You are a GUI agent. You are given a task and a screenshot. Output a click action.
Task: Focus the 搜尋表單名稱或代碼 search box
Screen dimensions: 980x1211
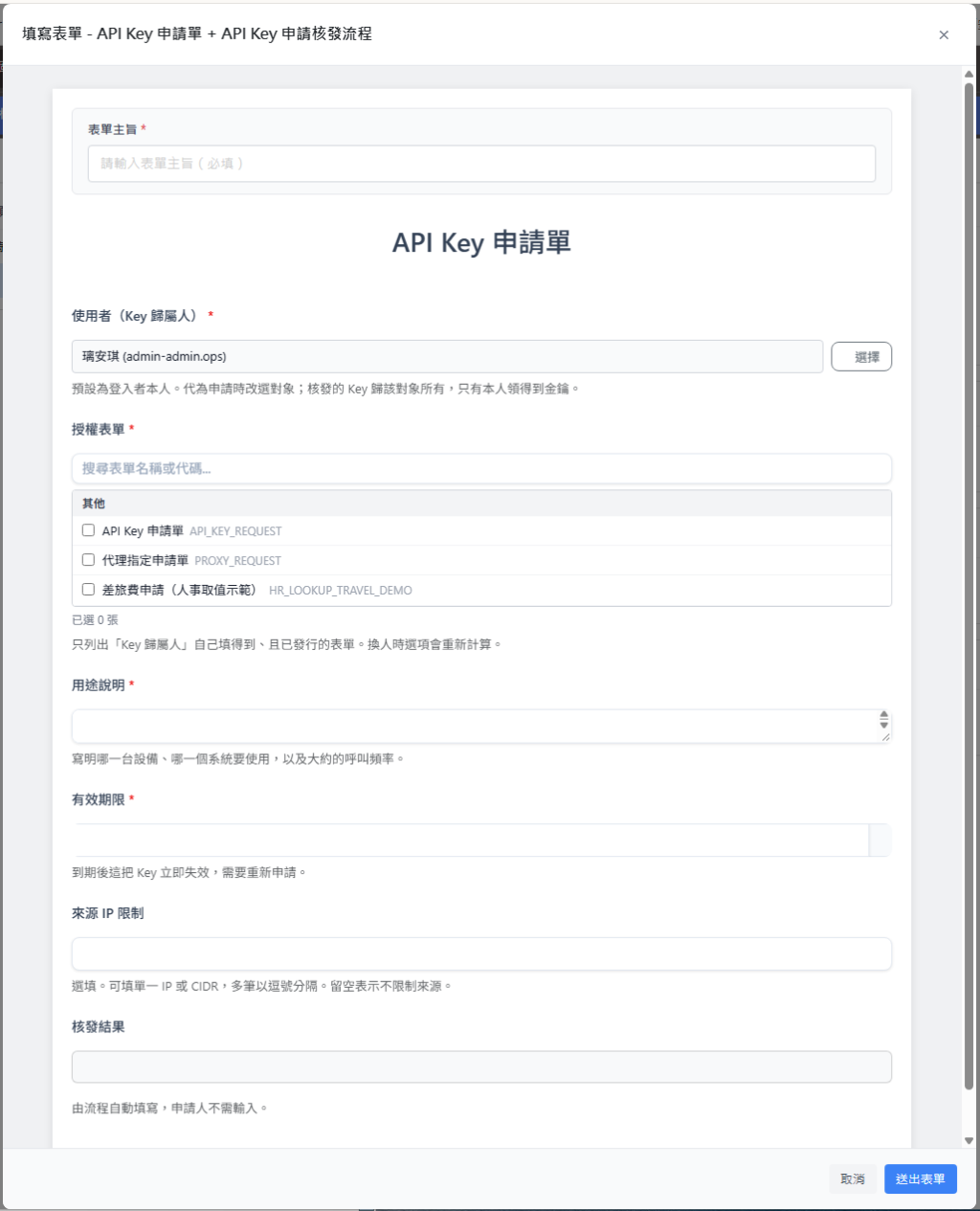481,469
